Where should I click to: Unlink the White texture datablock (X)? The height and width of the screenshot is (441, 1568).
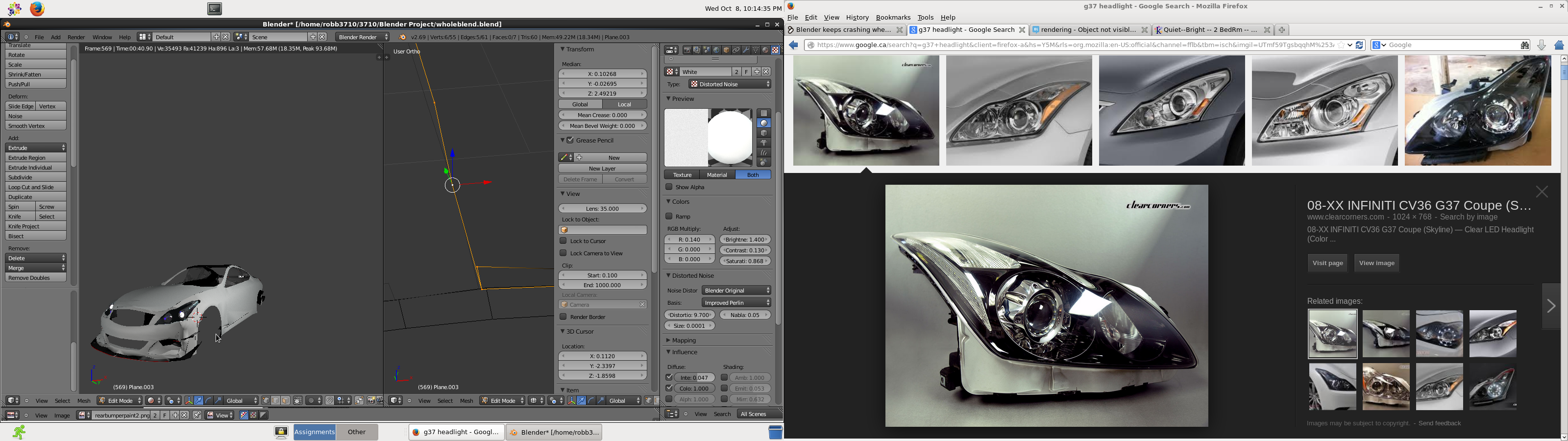(x=766, y=72)
